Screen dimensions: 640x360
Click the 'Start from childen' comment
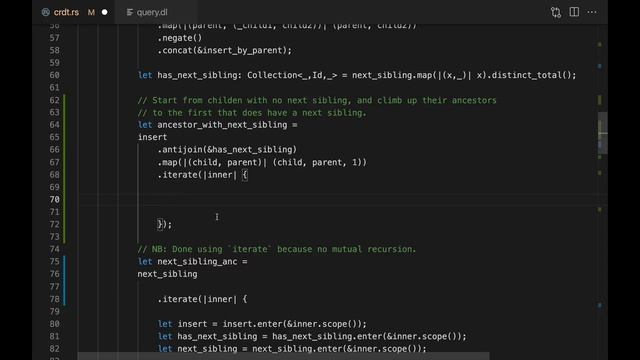pyautogui.click(x=317, y=100)
